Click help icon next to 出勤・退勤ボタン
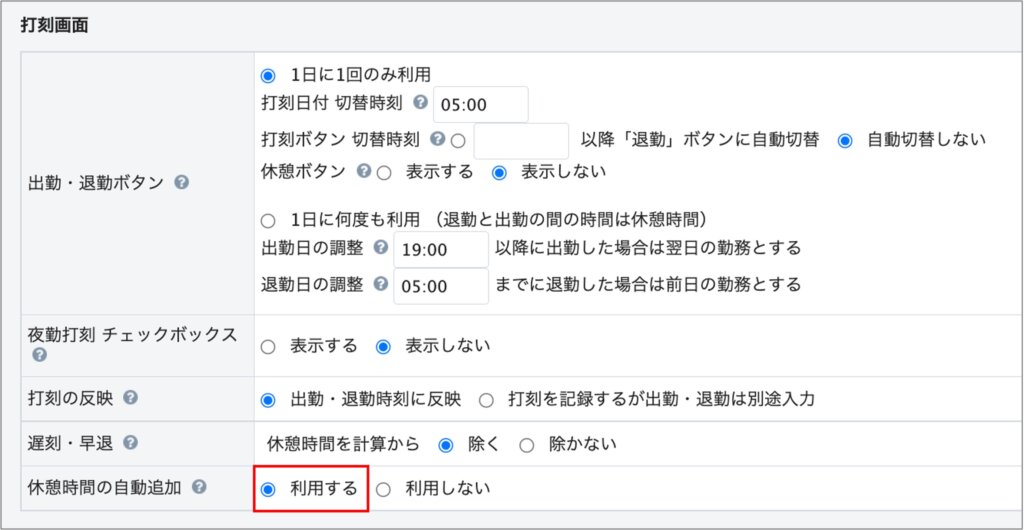Screen dimensions: 1024x530 click(x=181, y=183)
